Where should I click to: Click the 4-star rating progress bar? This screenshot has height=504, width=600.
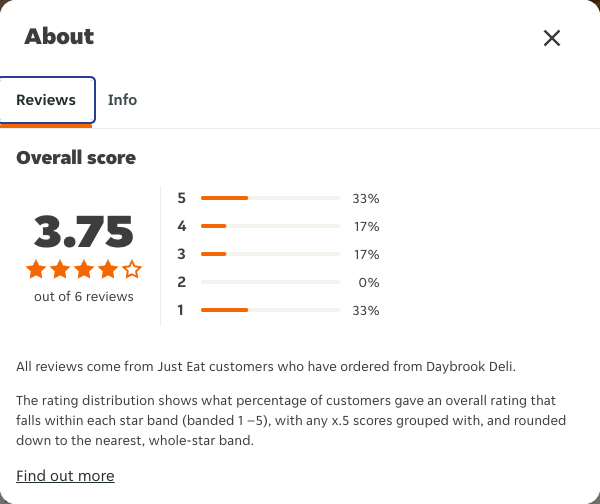pos(270,226)
